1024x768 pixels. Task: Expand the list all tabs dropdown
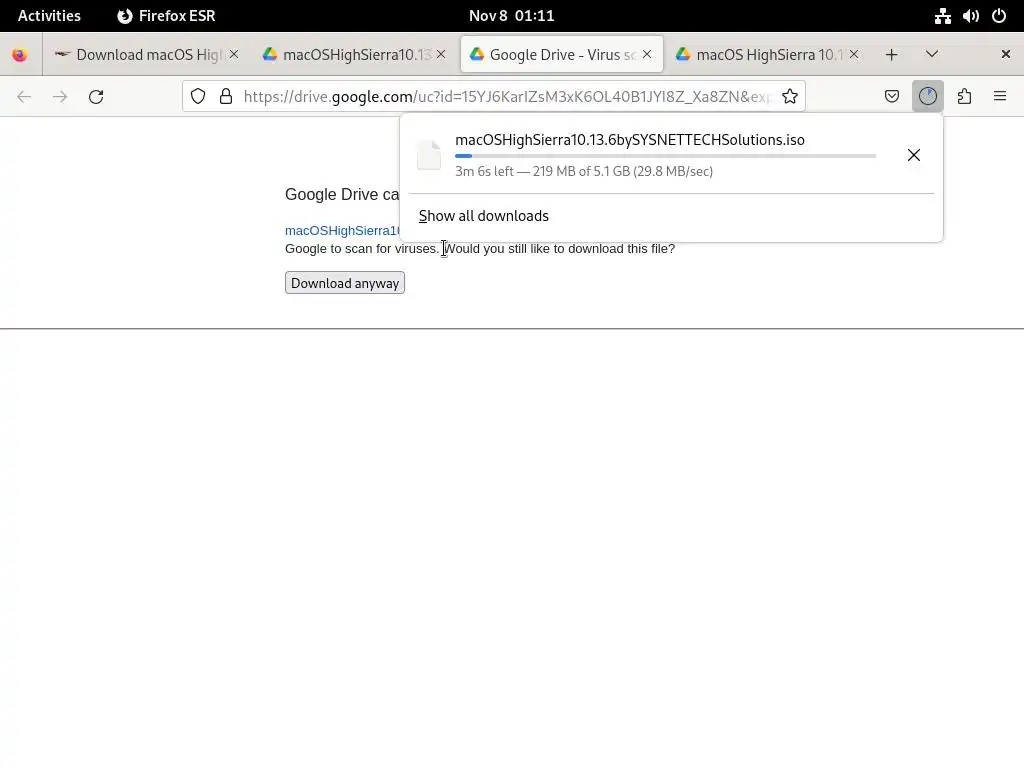(x=932, y=54)
